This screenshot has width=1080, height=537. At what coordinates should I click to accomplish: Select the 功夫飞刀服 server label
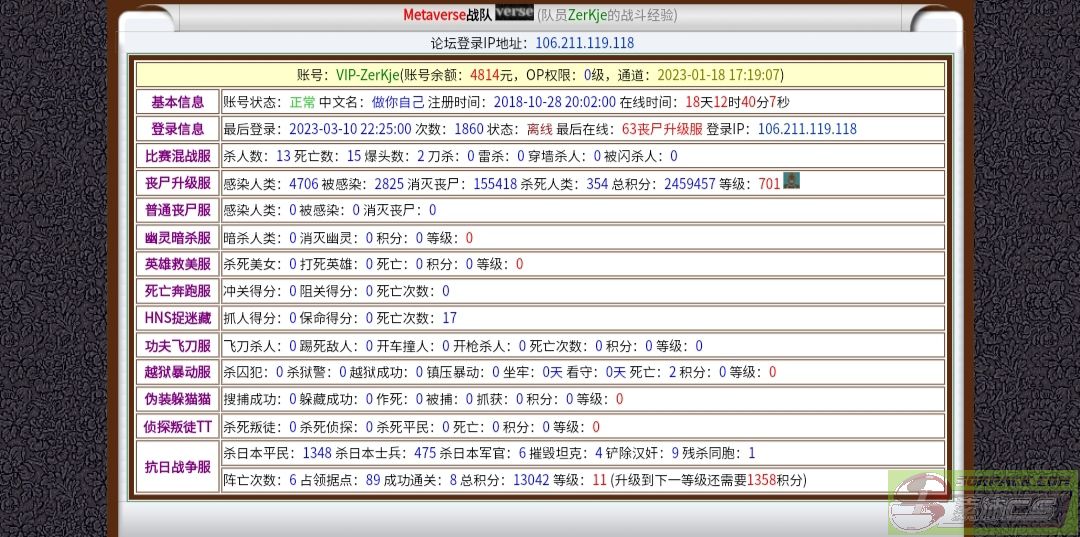point(178,346)
